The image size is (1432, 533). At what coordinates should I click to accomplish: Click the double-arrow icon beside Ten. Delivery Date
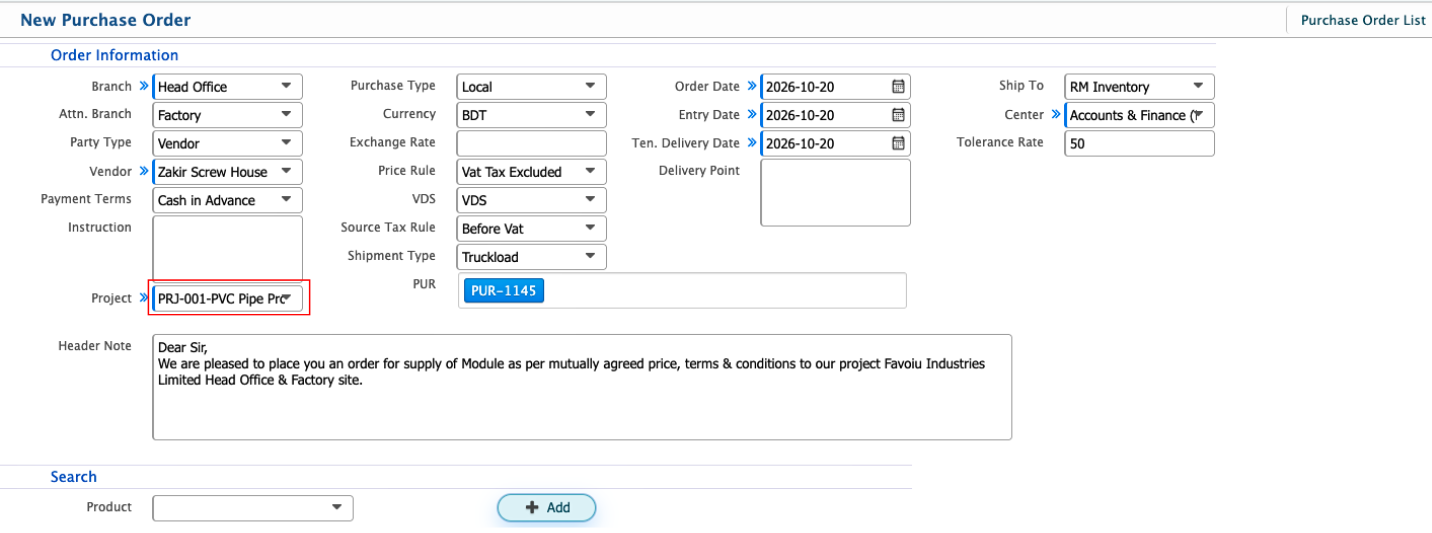point(751,142)
